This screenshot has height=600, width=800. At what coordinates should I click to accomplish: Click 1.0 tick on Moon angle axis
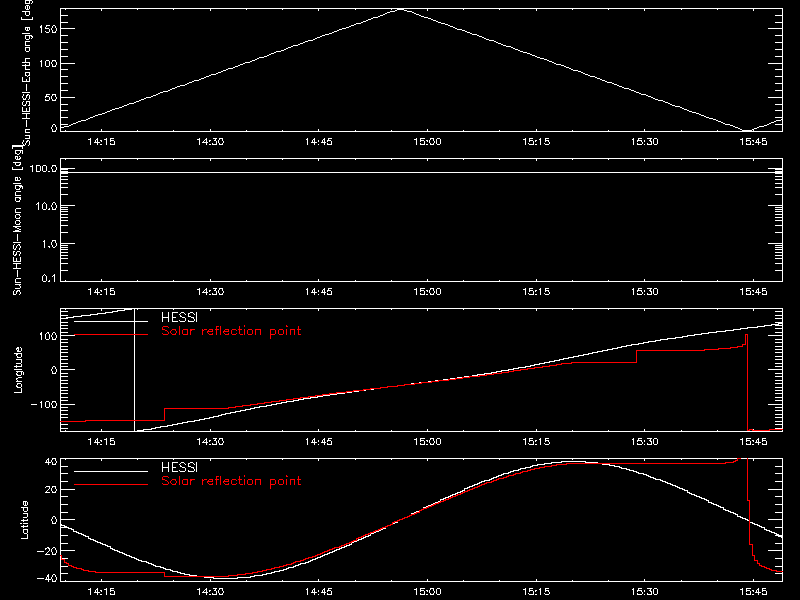tap(49, 244)
